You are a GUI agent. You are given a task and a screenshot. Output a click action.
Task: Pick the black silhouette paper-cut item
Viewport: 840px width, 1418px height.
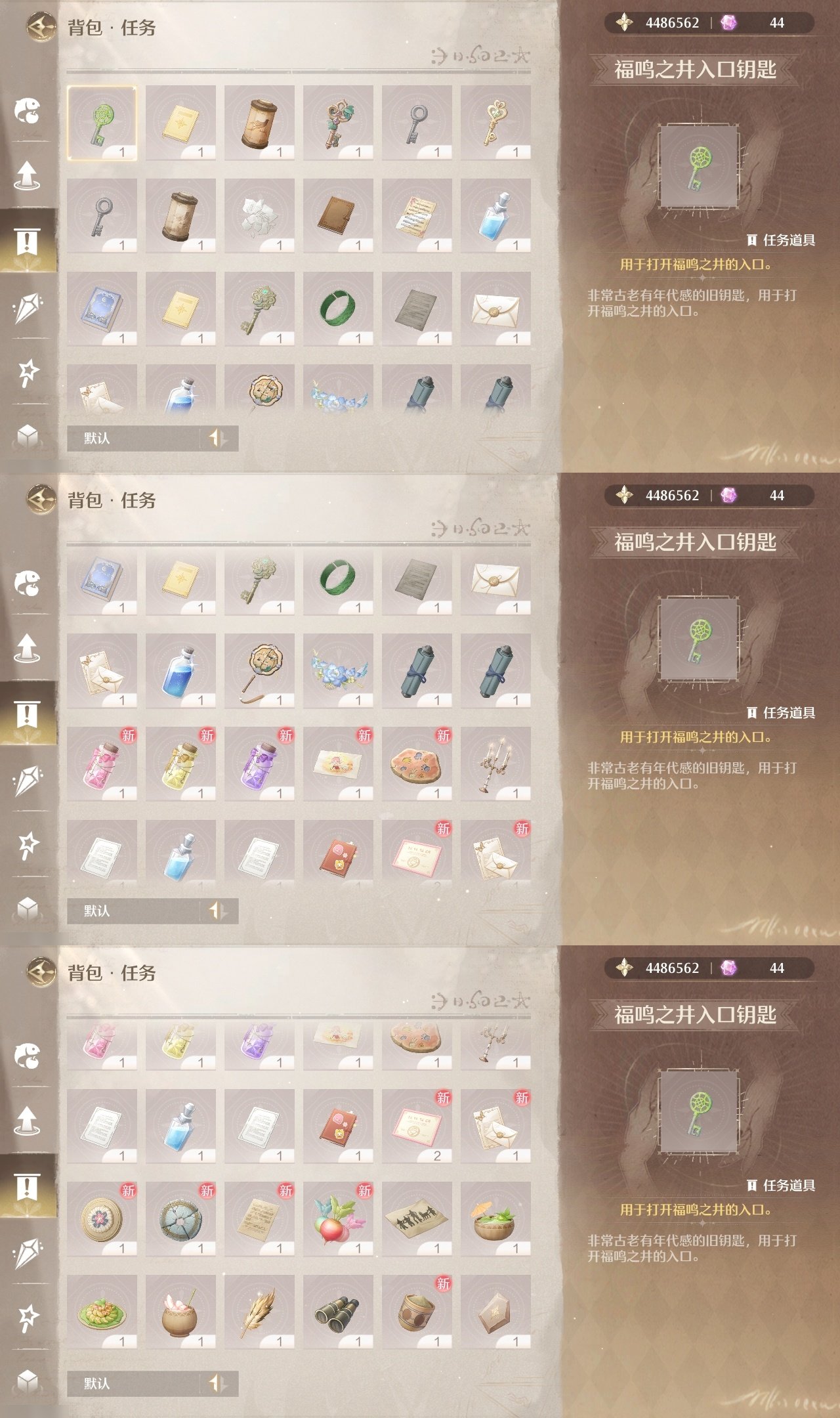pyautogui.click(x=417, y=1219)
